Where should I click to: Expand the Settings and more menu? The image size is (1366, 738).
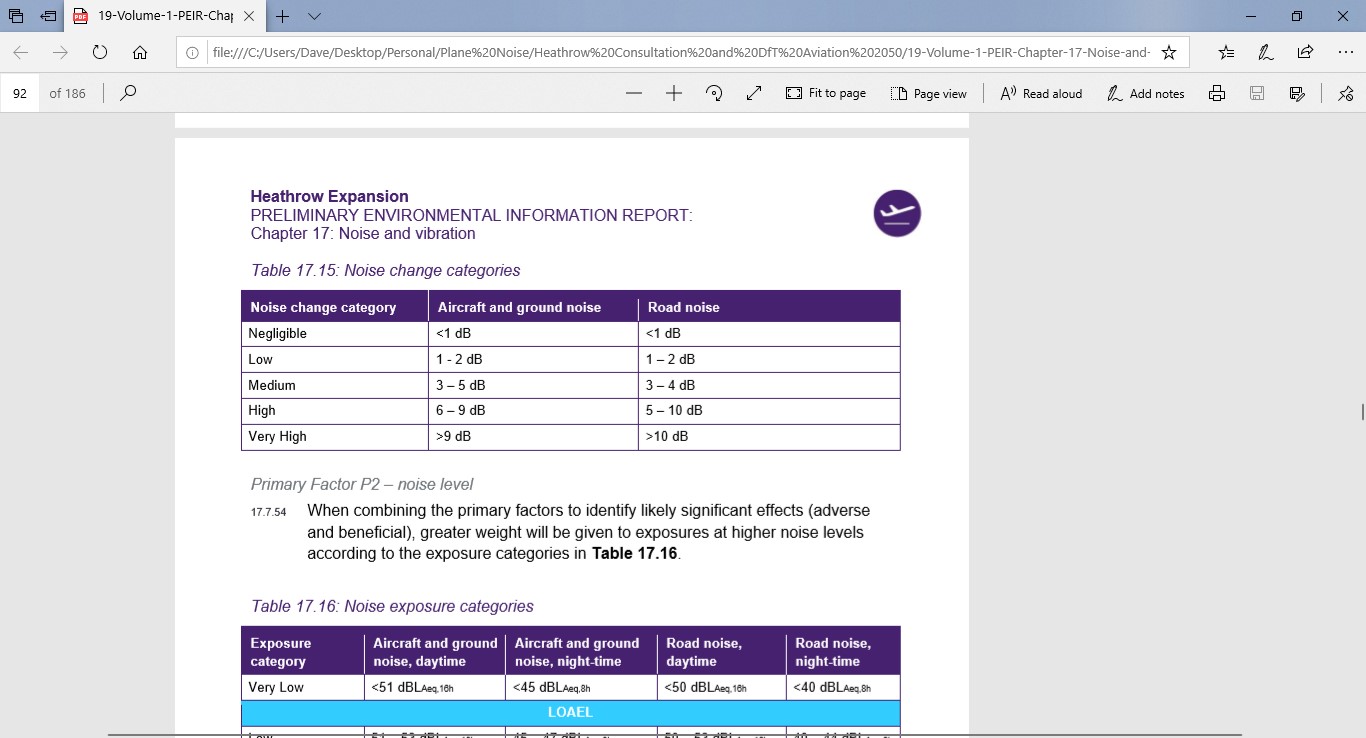click(x=1345, y=53)
